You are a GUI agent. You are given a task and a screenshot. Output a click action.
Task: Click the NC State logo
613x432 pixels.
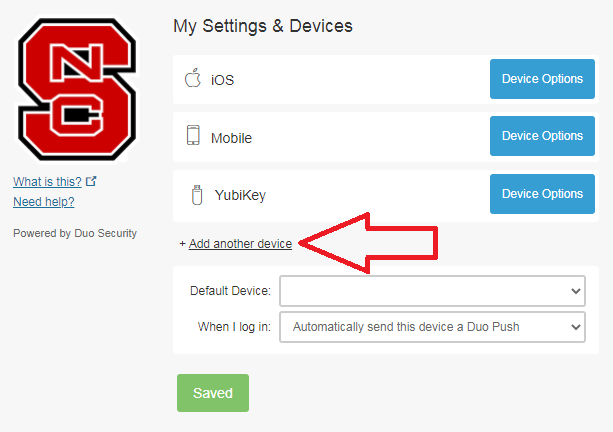click(x=76, y=89)
